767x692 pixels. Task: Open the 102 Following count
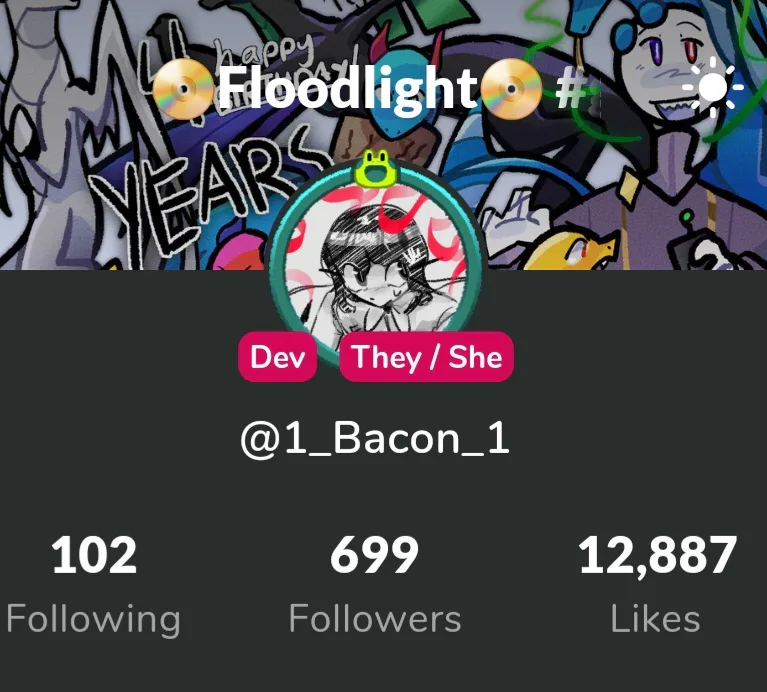(x=94, y=555)
